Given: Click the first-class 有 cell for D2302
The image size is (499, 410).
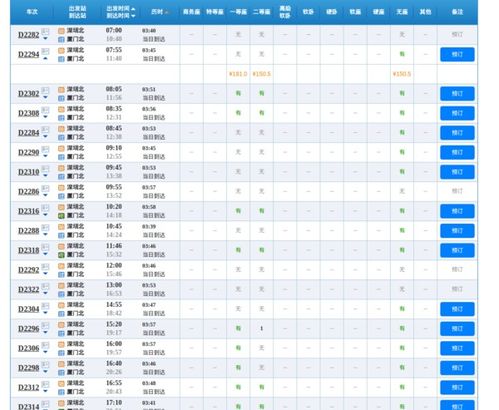Looking at the screenshot, I should (x=238, y=94).
